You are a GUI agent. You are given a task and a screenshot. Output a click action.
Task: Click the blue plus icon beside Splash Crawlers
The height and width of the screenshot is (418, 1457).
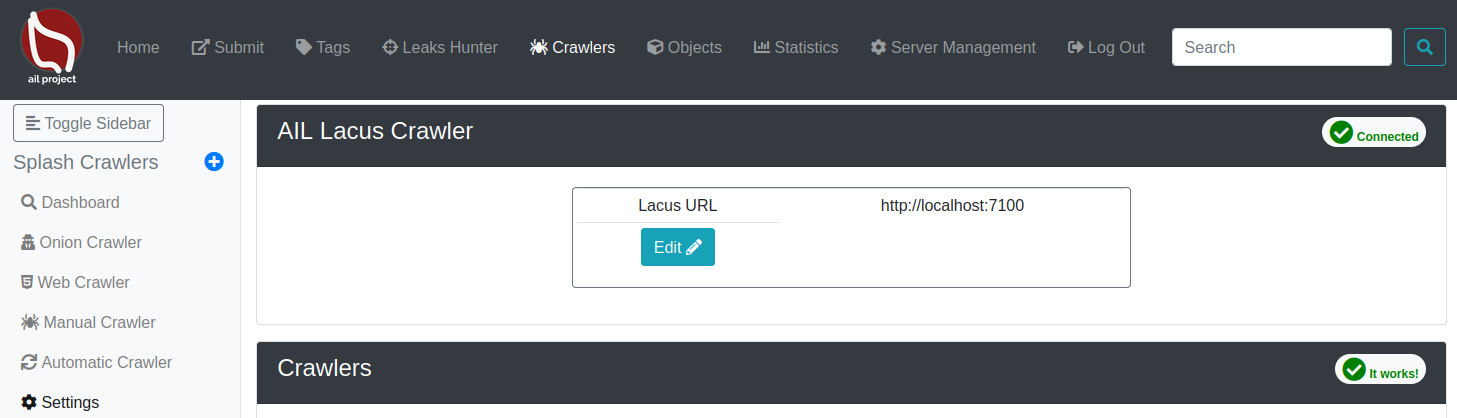pyautogui.click(x=213, y=162)
